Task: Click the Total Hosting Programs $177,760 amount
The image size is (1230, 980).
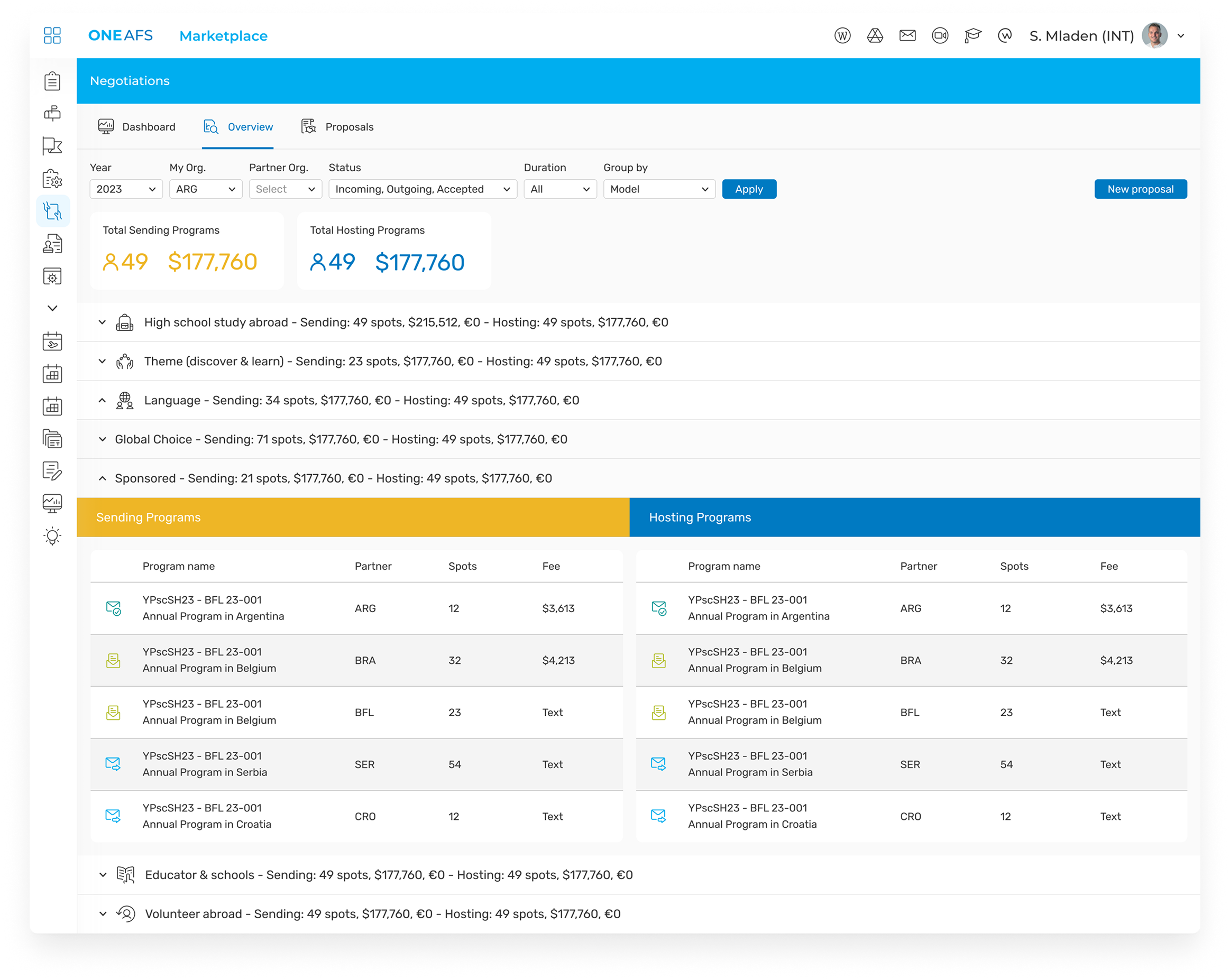Action: click(419, 262)
